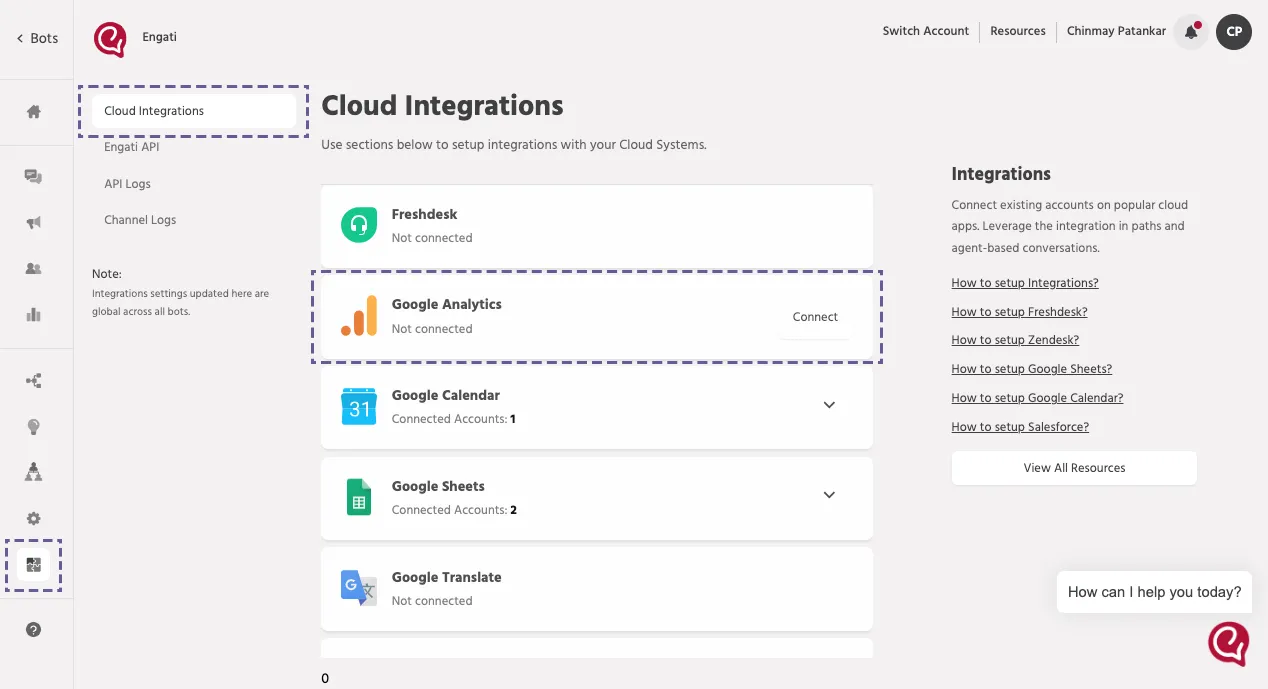
Task: Select Engati API in side menu
Action: [x=132, y=147]
